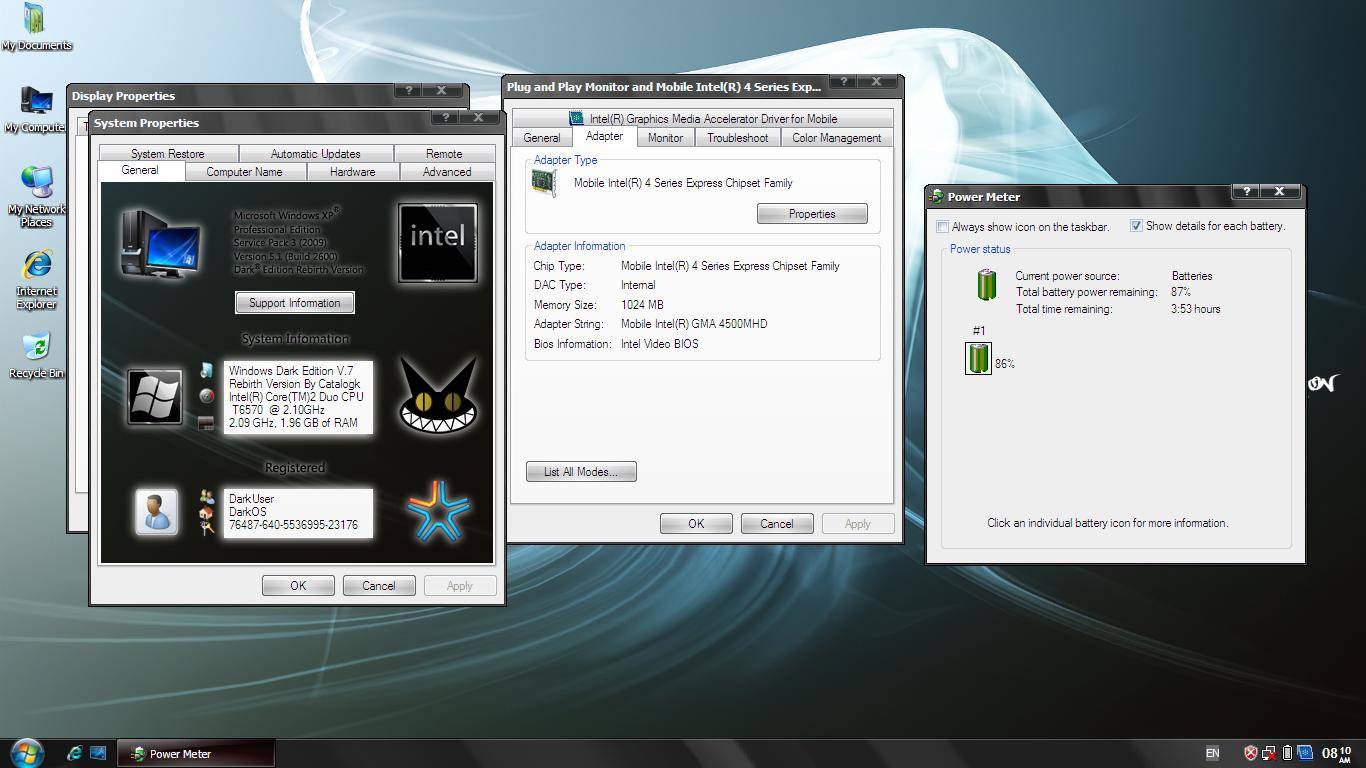This screenshot has height=768, width=1366.
Task: Click the Power Meter taskbar button
Action: coord(195,754)
